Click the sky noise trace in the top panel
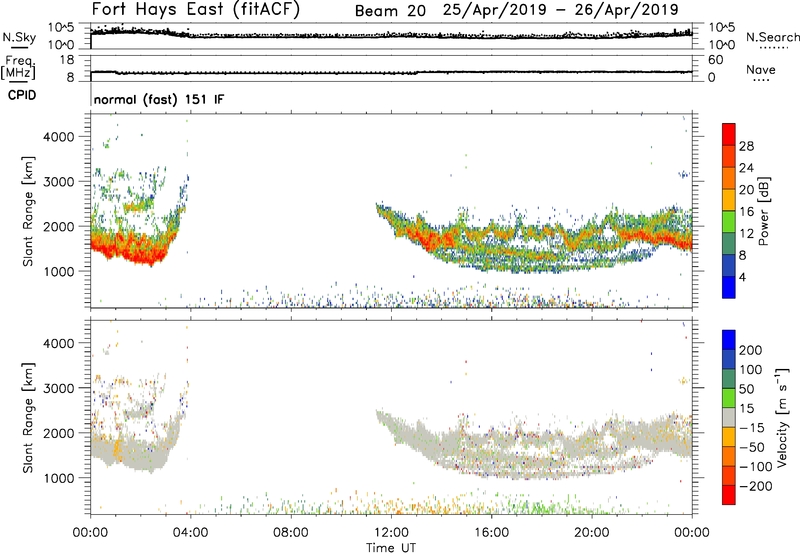 pyautogui.click(x=391, y=36)
